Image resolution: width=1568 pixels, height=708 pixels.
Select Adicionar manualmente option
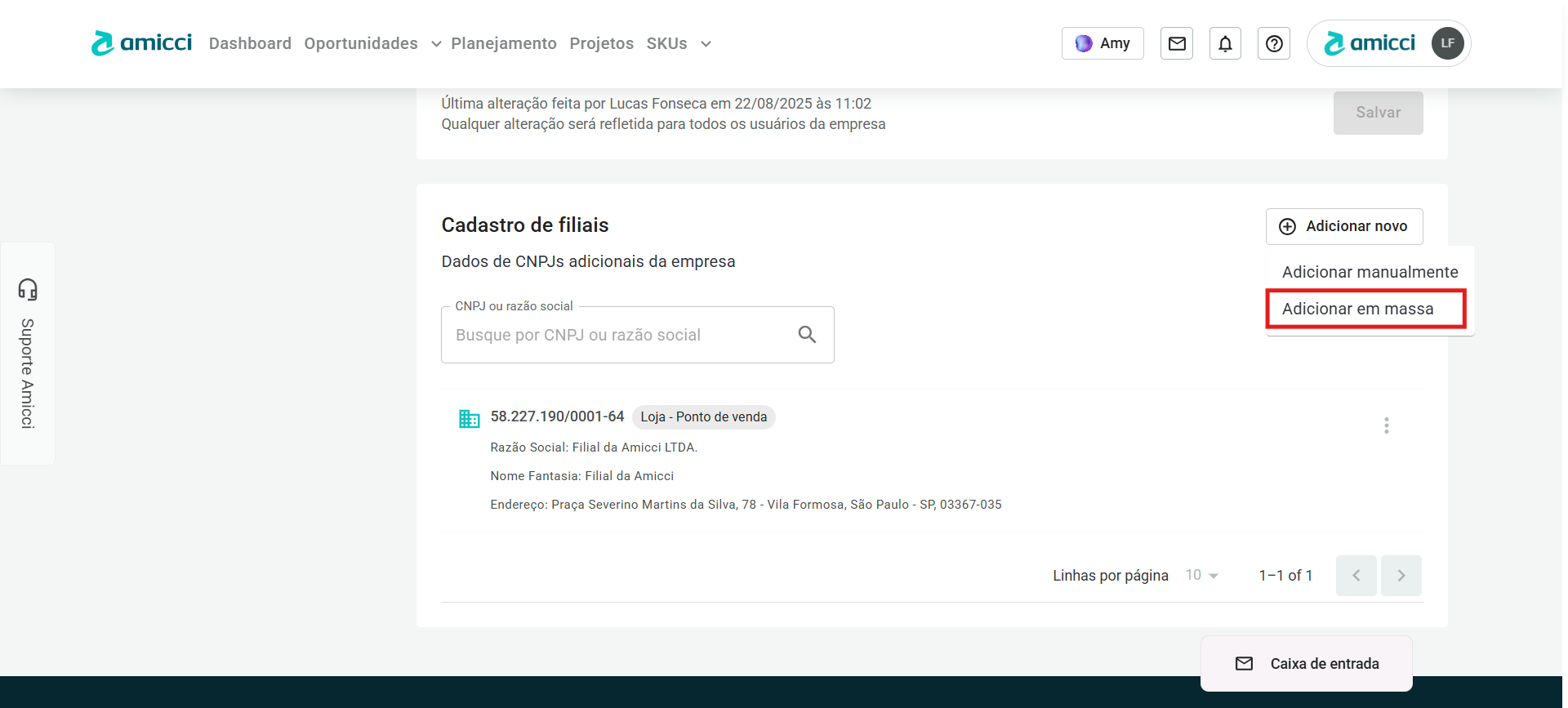coord(1370,272)
